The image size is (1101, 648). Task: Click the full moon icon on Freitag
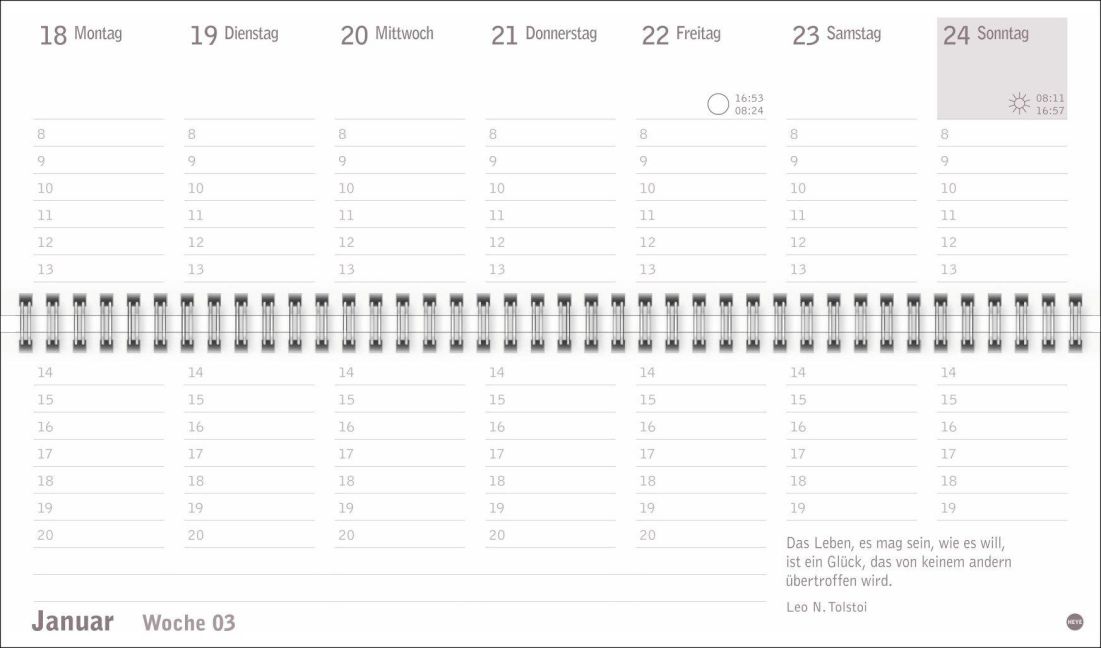tap(718, 104)
